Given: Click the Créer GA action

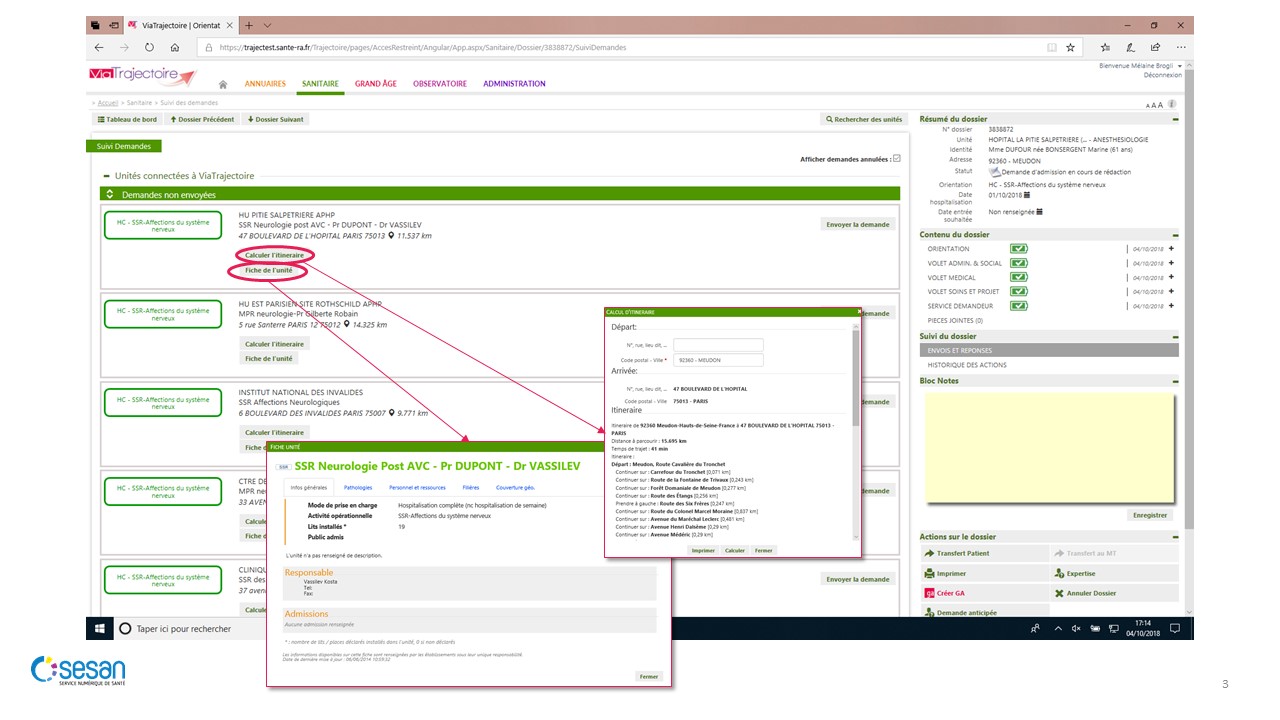Looking at the screenshot, I should [x=945, y=593].
